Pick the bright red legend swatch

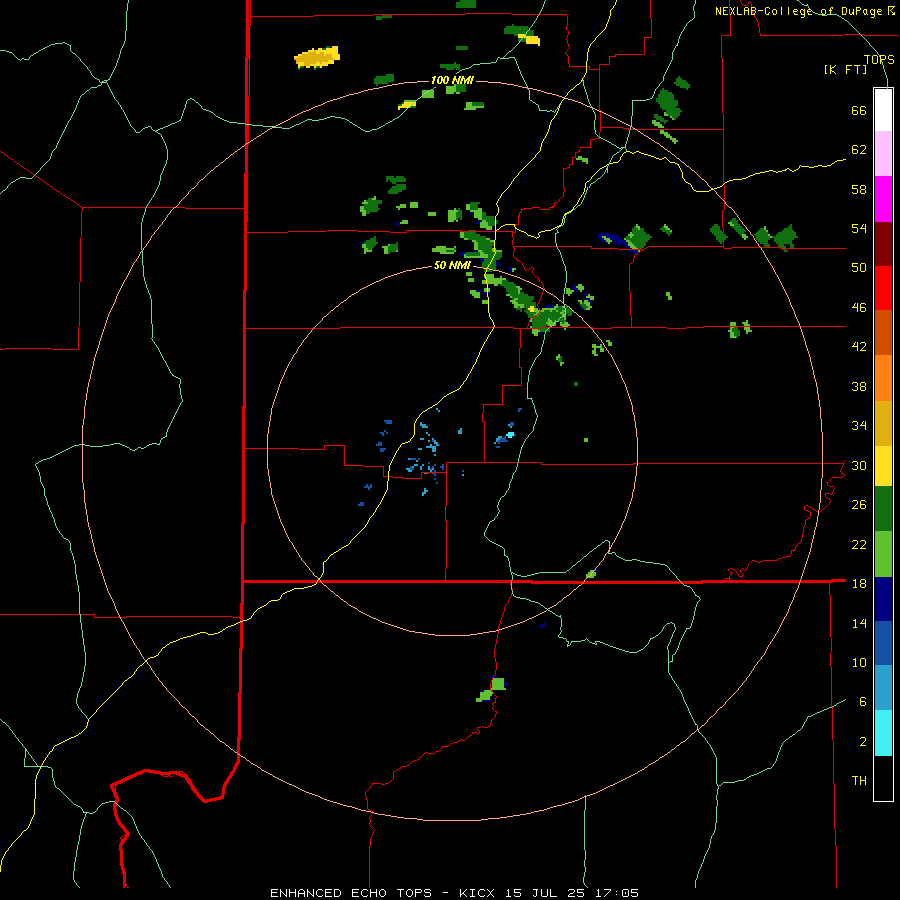(x=883, y=288)
